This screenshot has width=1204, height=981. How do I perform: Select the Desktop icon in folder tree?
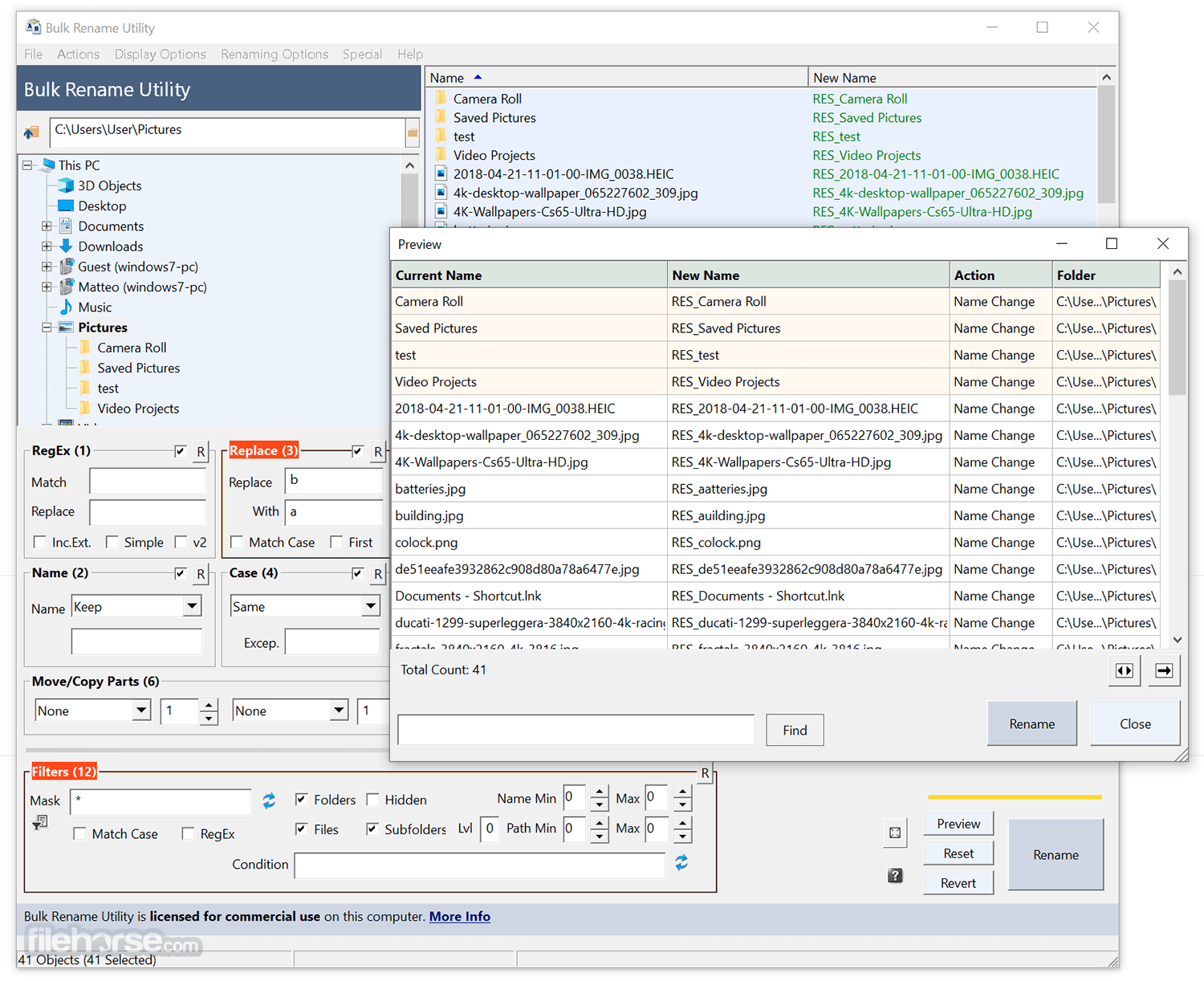pos(66,206)
